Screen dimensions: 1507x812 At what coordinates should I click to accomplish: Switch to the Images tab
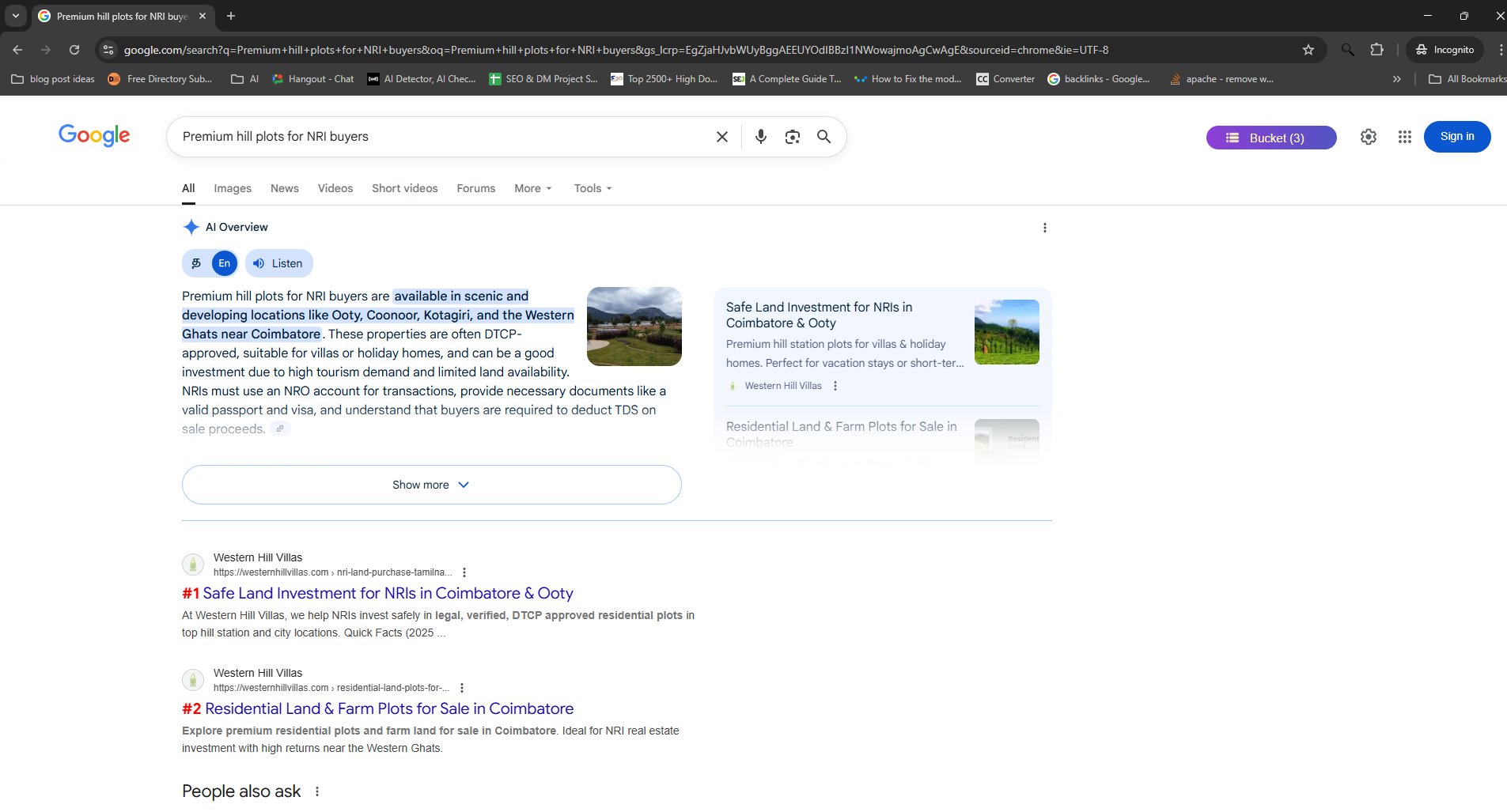pos(232,188)
